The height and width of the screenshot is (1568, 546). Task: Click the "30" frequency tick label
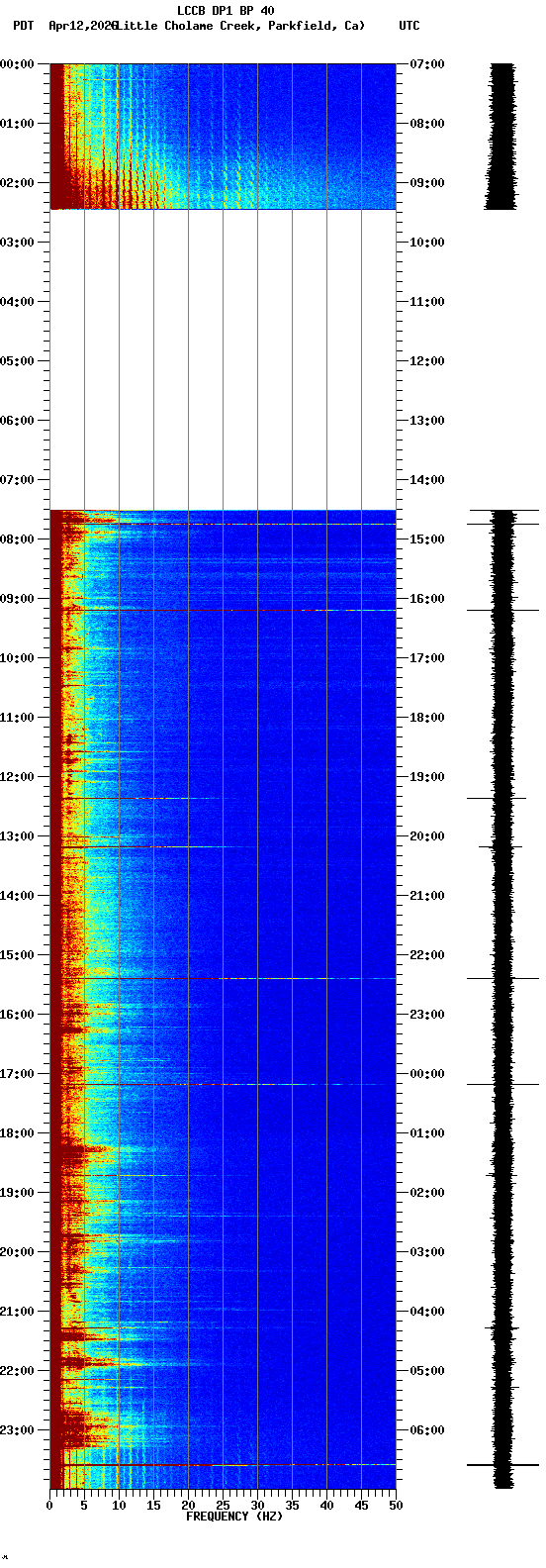(x=257, y=1506)
